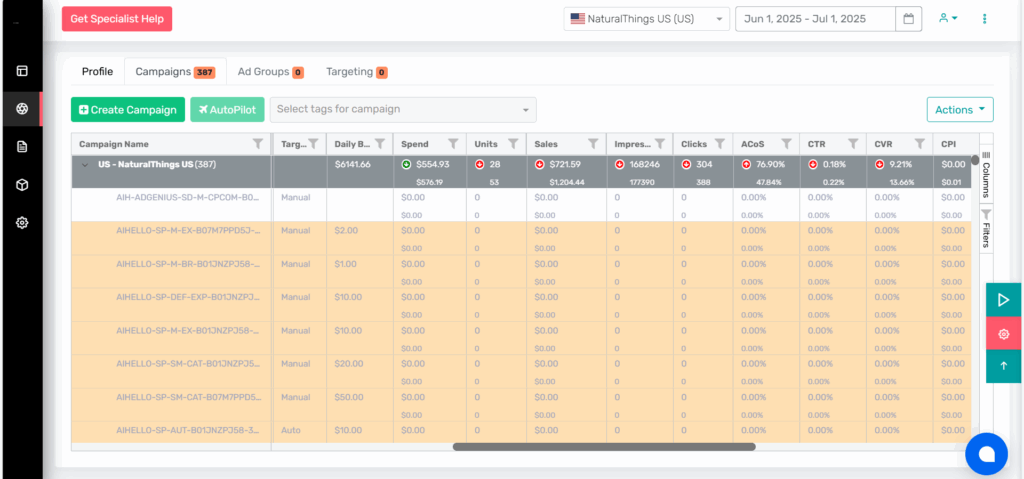Filter the Impressions column
Image resolution: width=1024 pixels, height=479 pixels.
660,144
